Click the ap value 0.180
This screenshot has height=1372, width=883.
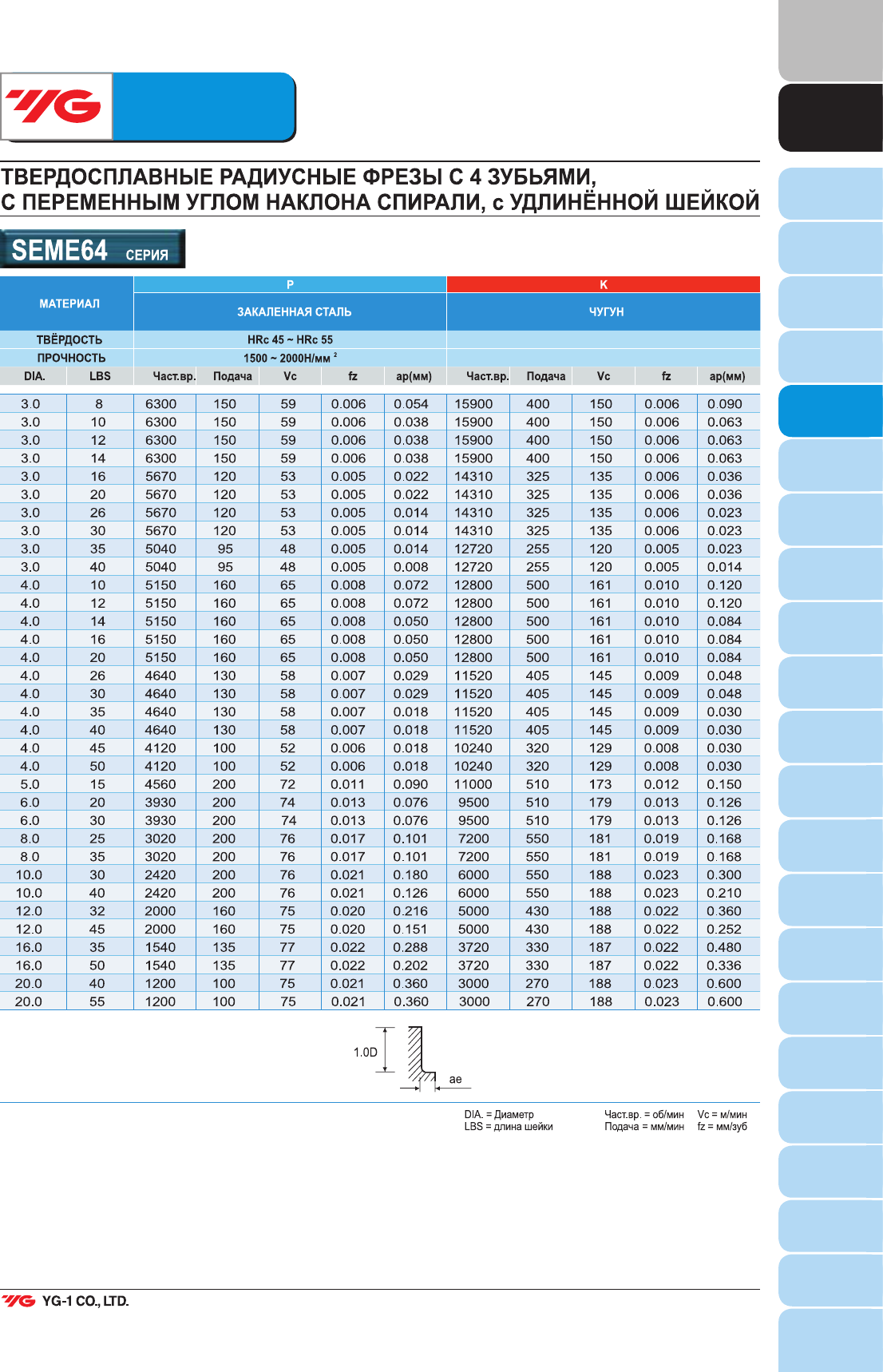tap(410, 874)
